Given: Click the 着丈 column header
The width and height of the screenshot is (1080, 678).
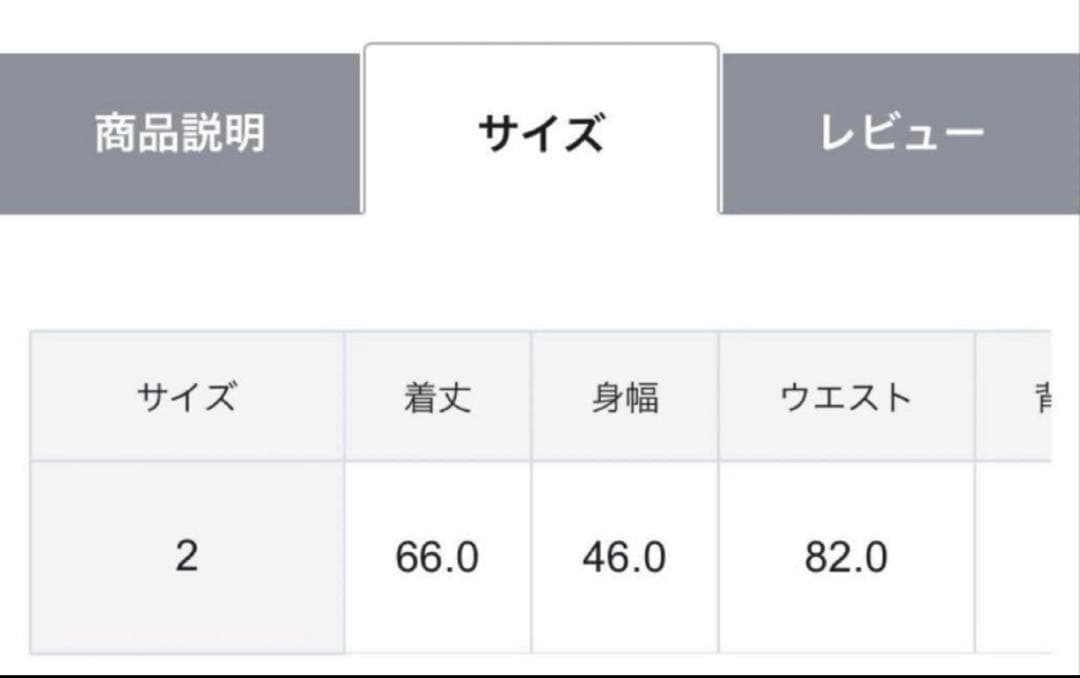Looking at the screenshot, I should coord(437,395).
